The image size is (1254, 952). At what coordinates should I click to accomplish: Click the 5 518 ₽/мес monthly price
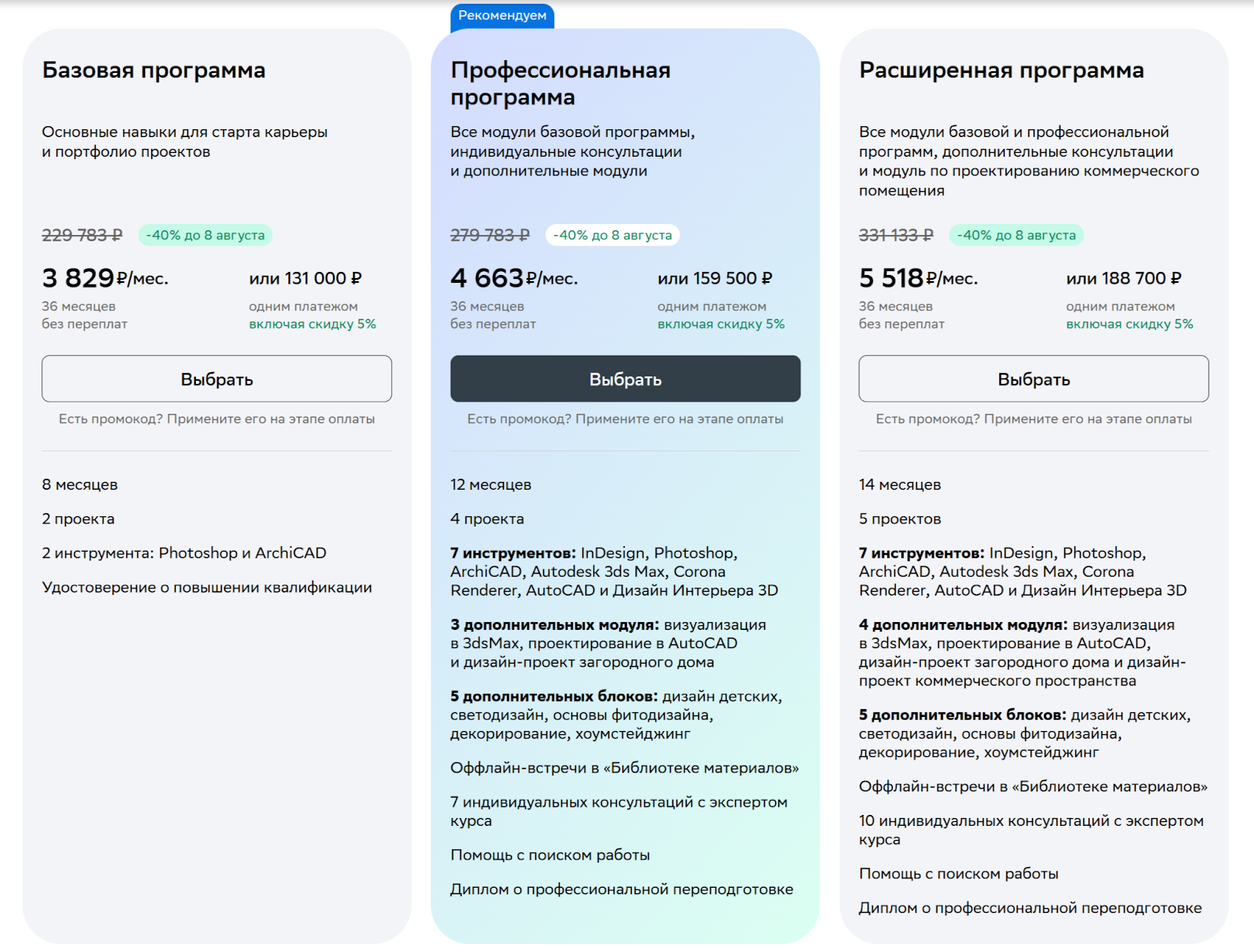point(918,278)
